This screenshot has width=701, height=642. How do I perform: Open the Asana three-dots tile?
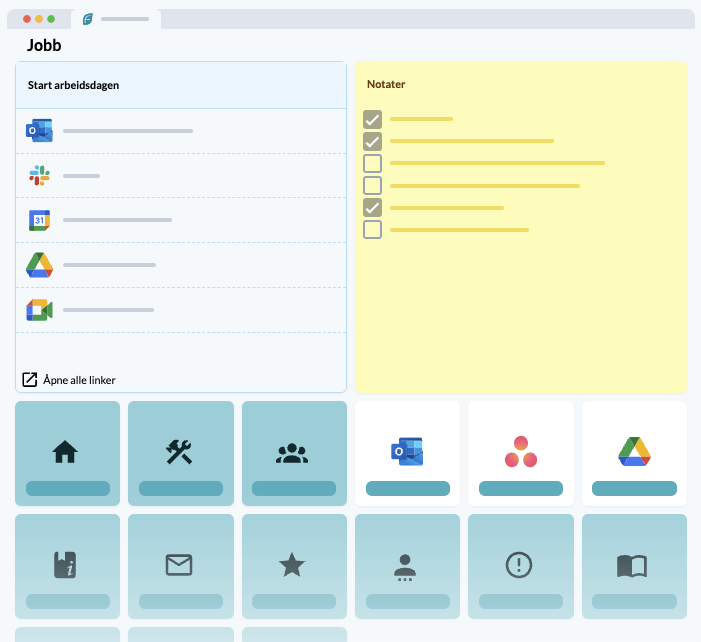pyautogui.click(x=521, y=453)
